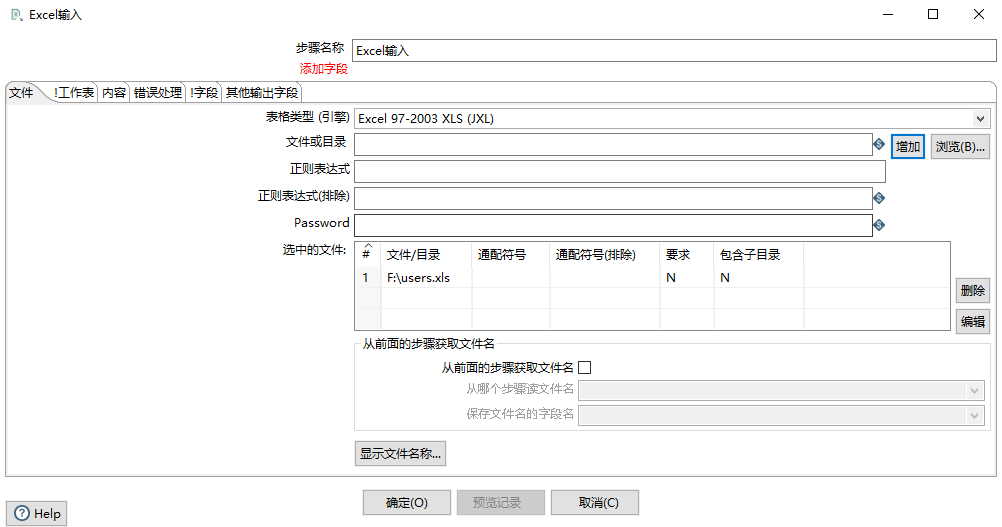Viewport: 1002px width, 527px height.
Task: Open Help via question mark icon
Action: coord(22,513)
